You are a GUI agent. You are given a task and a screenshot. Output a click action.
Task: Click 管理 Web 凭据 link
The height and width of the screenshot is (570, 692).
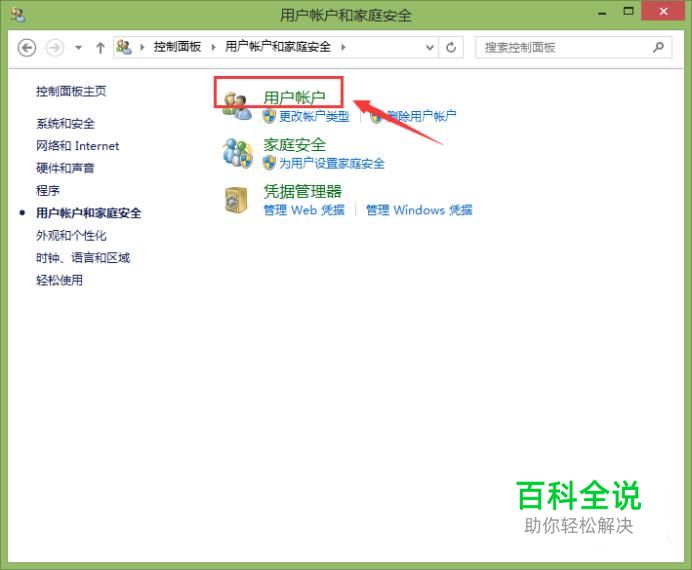coord(304,210)
